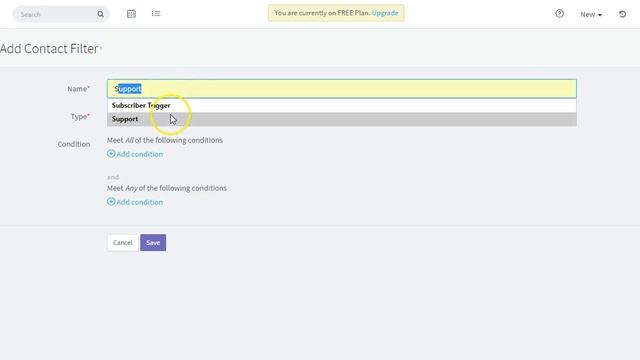Open the list view icon in top bar
The image size is (640, 360).
156,13
